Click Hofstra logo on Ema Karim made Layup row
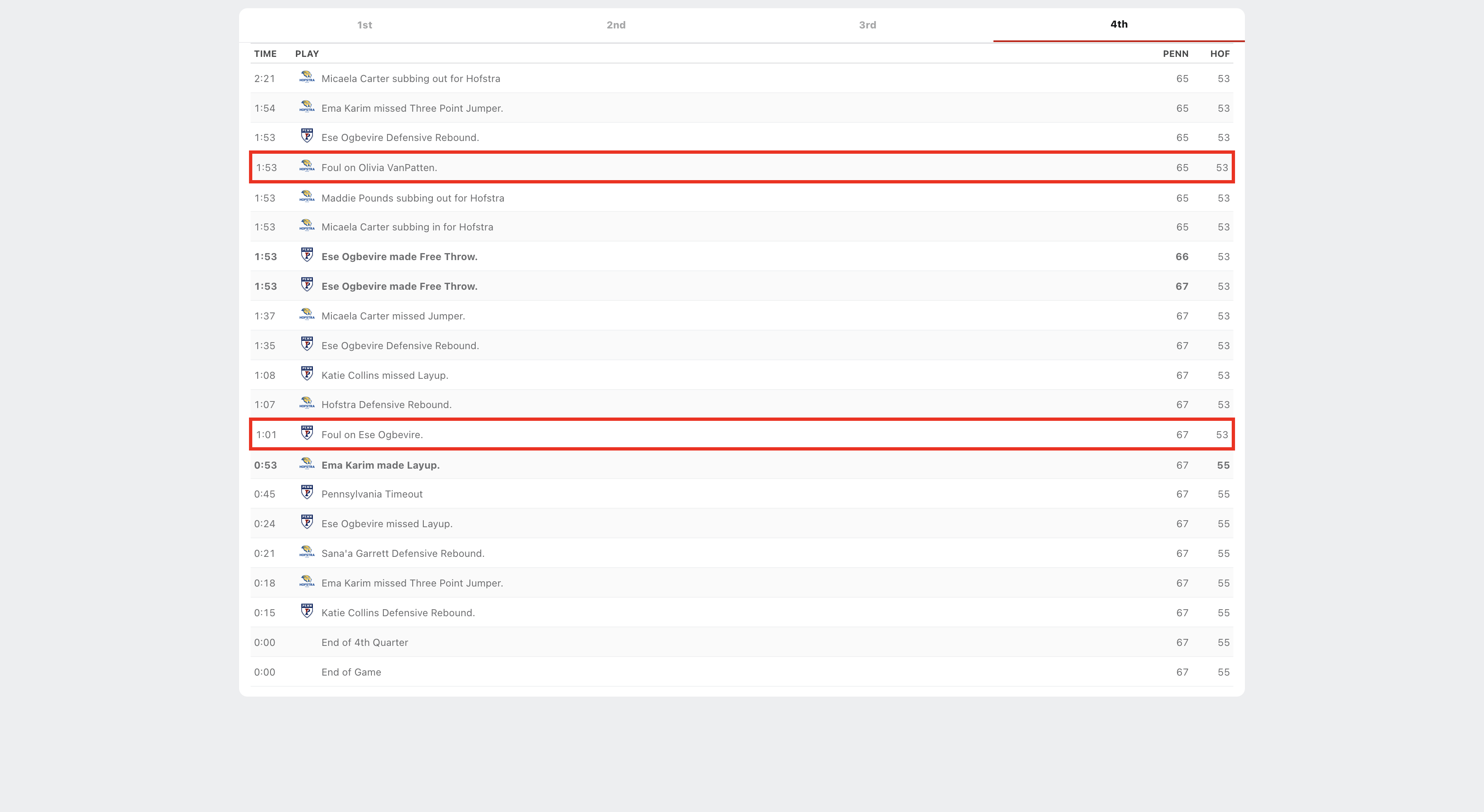This screenshot has width=1484, height=812. point(306,464)
